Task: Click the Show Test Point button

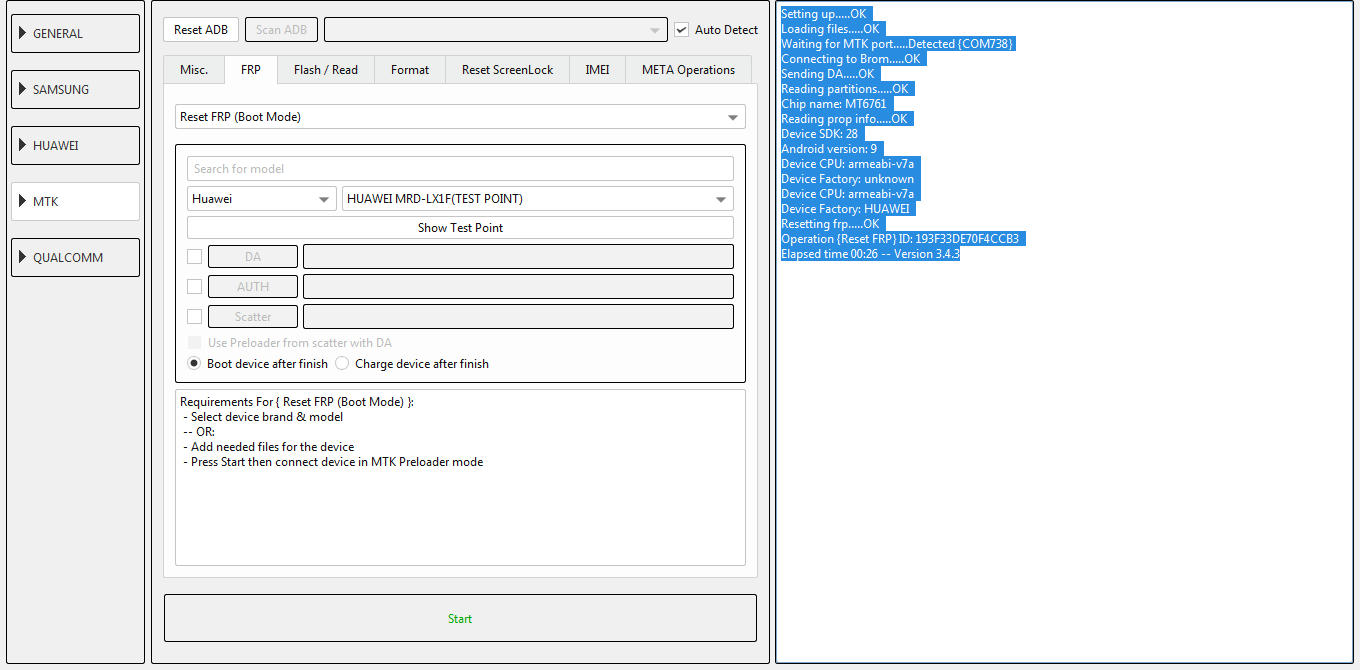Action: (x=460, y=228)
